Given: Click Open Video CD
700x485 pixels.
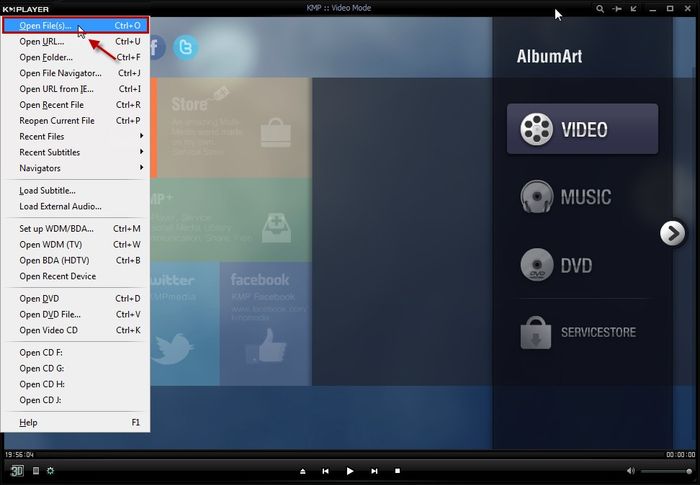Looking at the screenshot, I should tap(75, 330).
